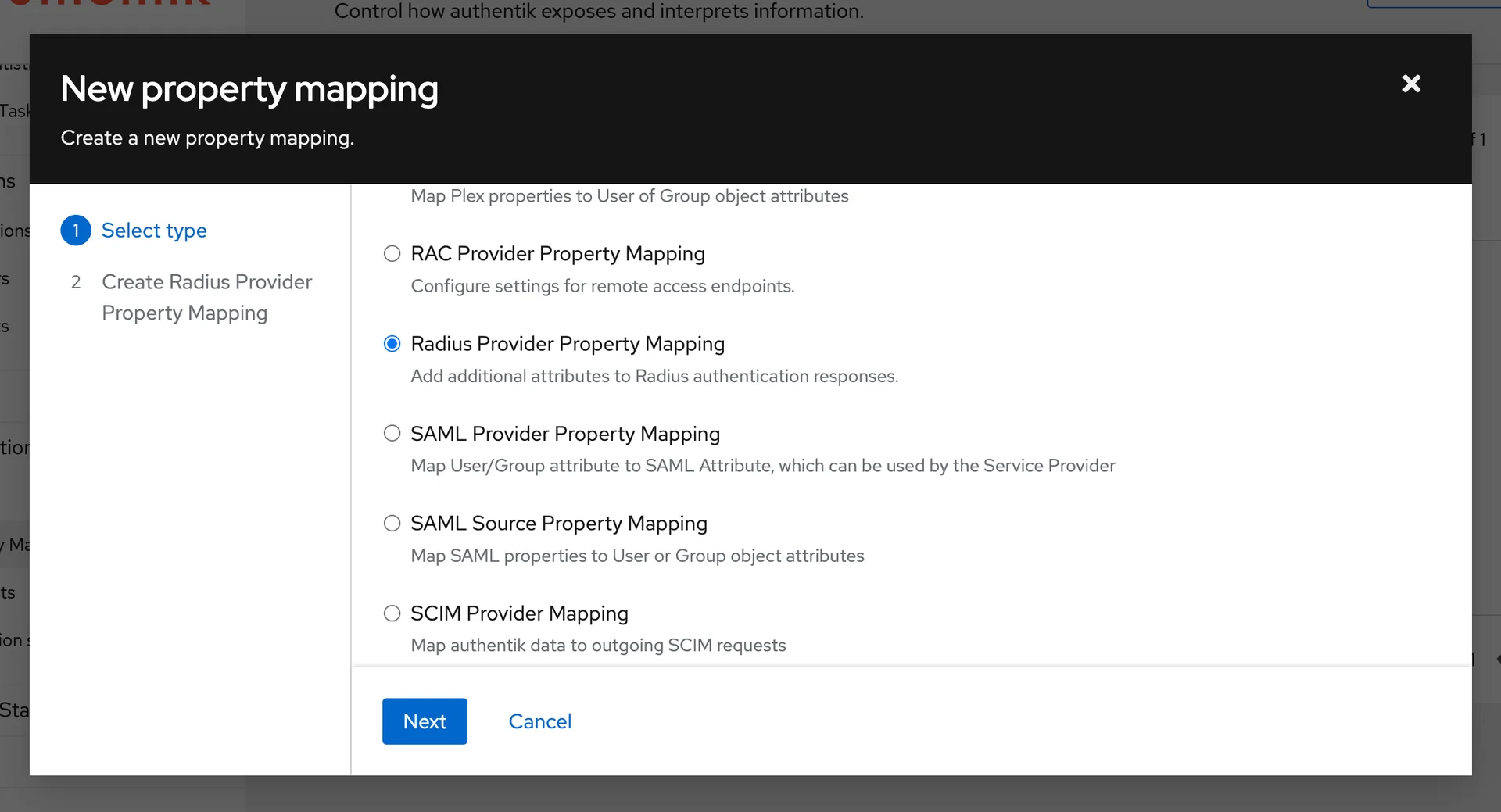Close the New property mapping dialog
The image size is (1501, 812).
[1411, 84]
